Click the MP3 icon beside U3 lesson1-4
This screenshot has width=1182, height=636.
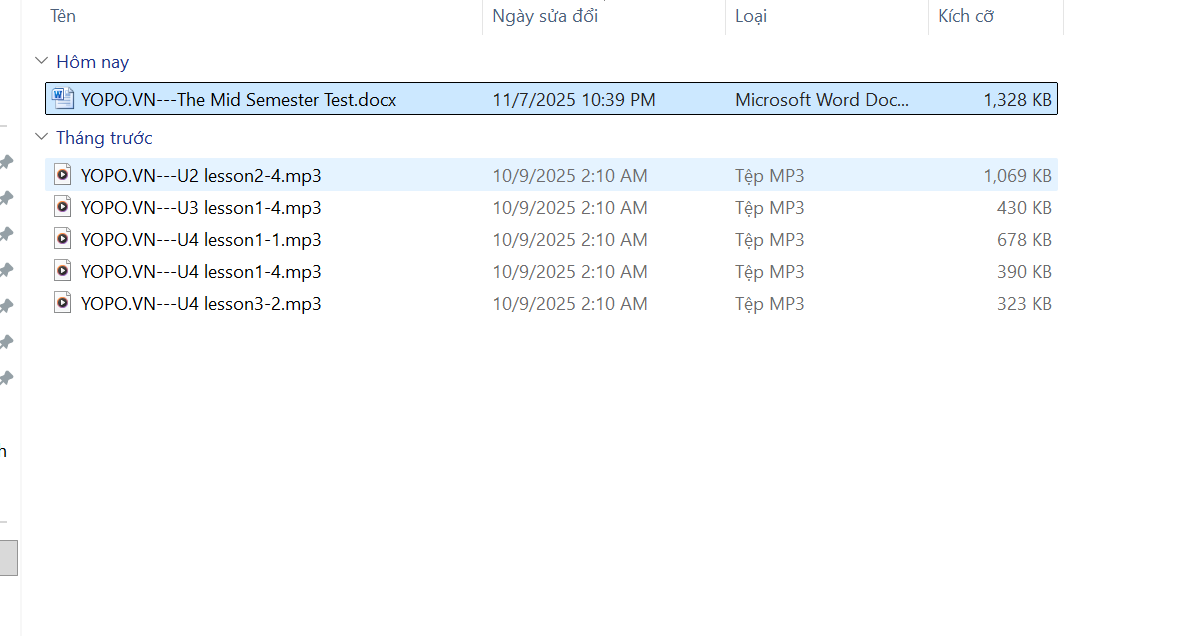(63, 207)
